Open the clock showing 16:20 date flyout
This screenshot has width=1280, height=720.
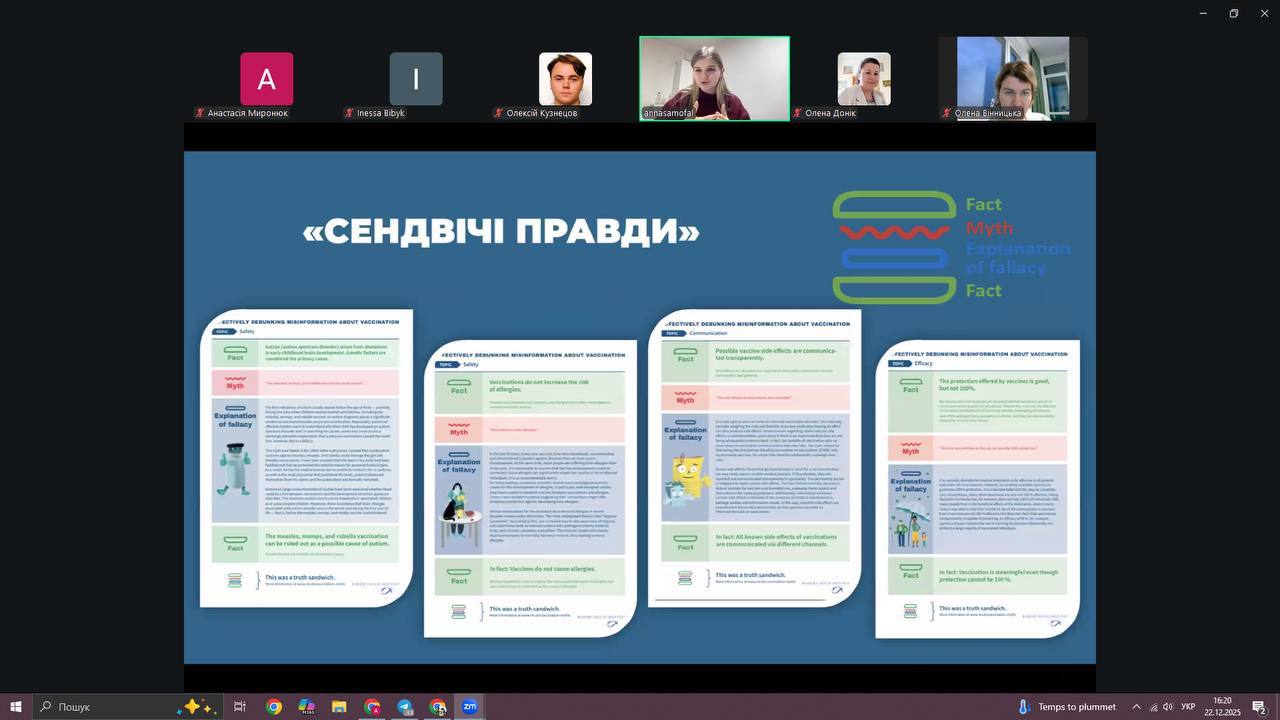pos(1222,707)
